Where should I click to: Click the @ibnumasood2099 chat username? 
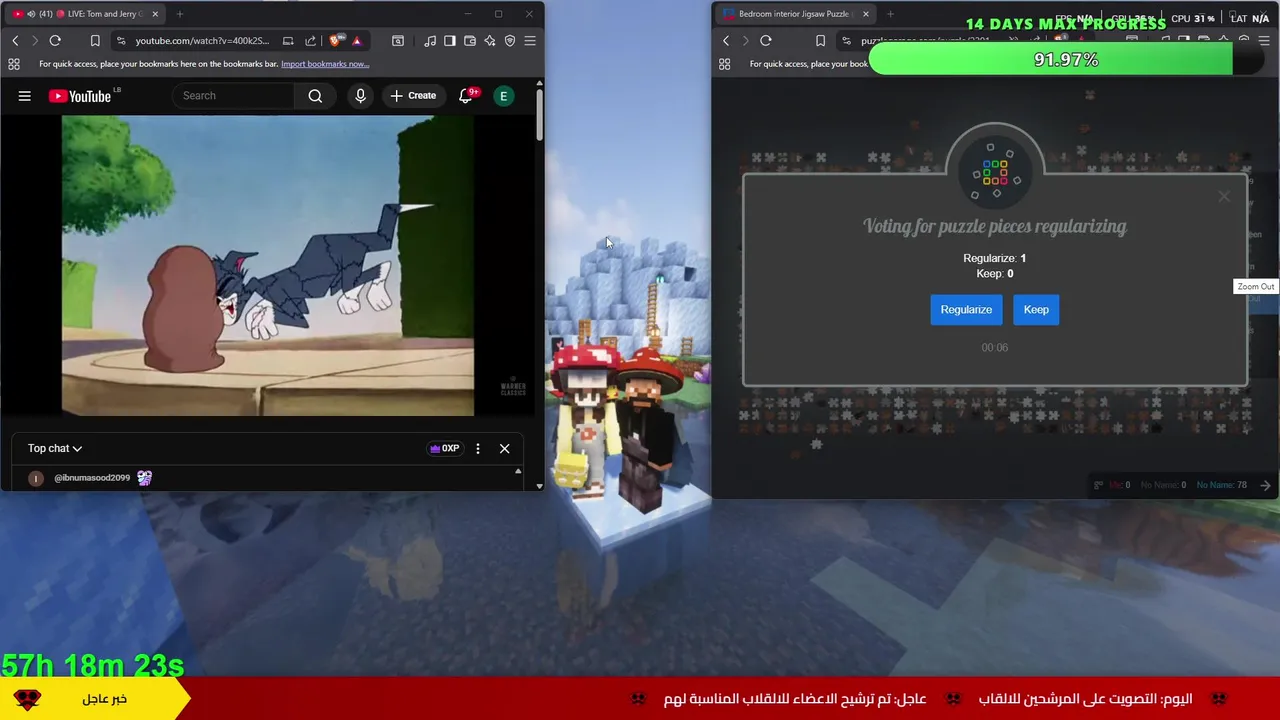tap(92, 478)
